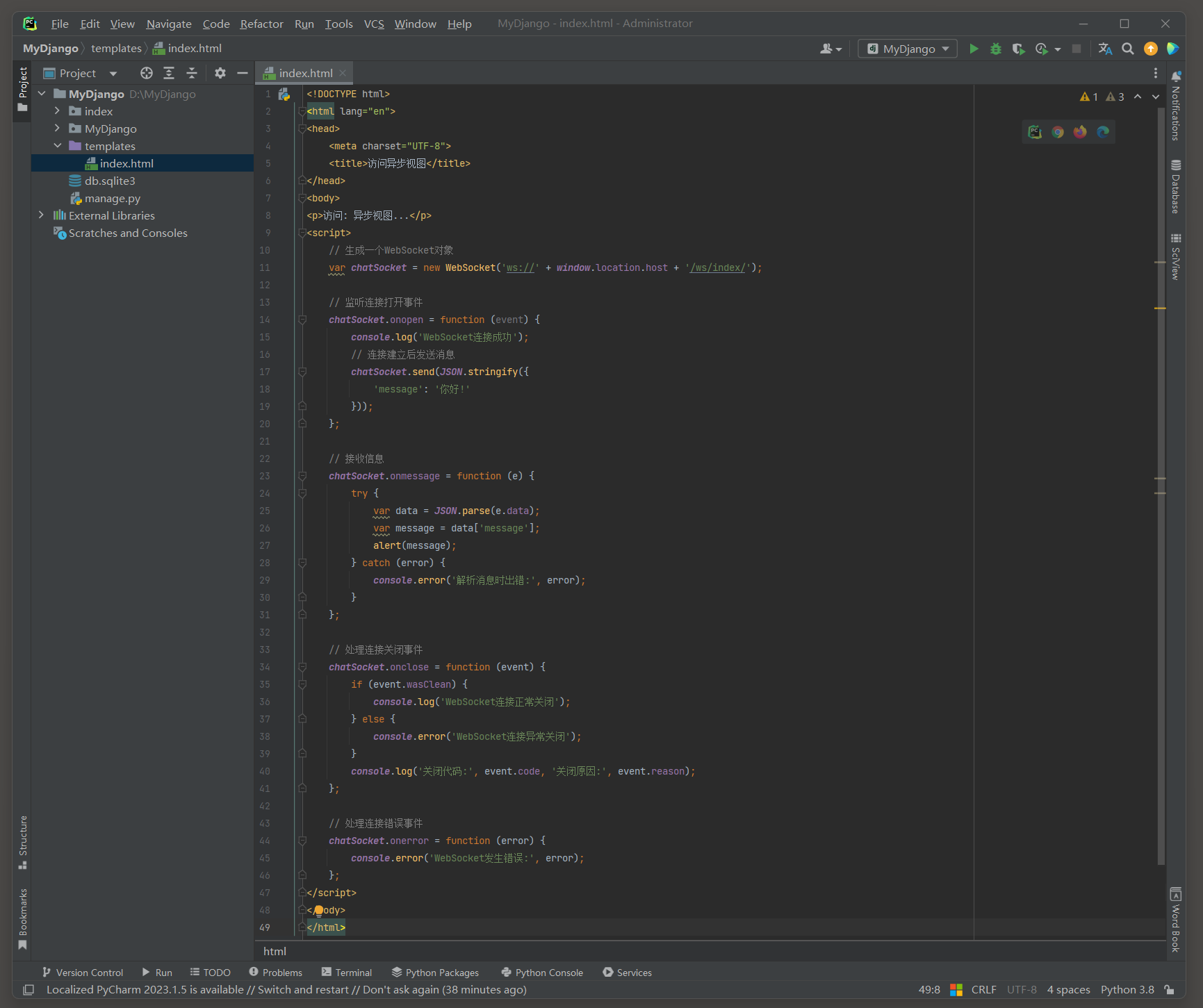Toggle tool window bars at bottom-left

28,990
